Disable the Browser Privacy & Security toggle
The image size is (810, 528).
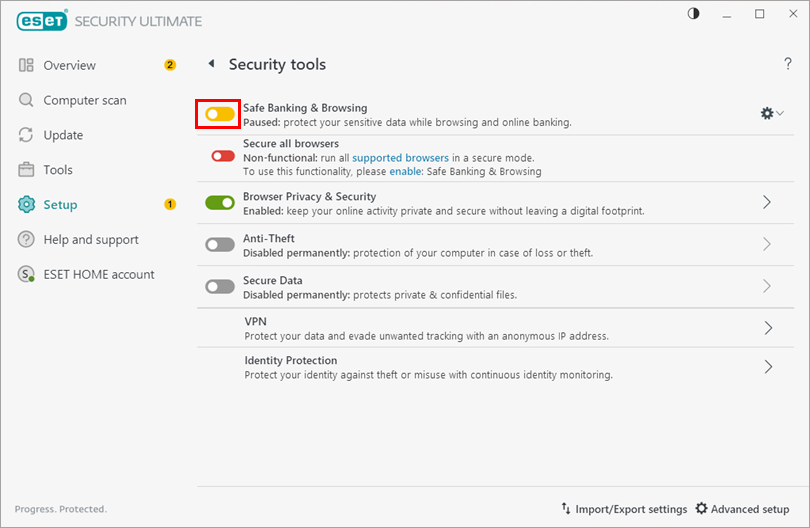pyautogui.click(x=220, y=203)
